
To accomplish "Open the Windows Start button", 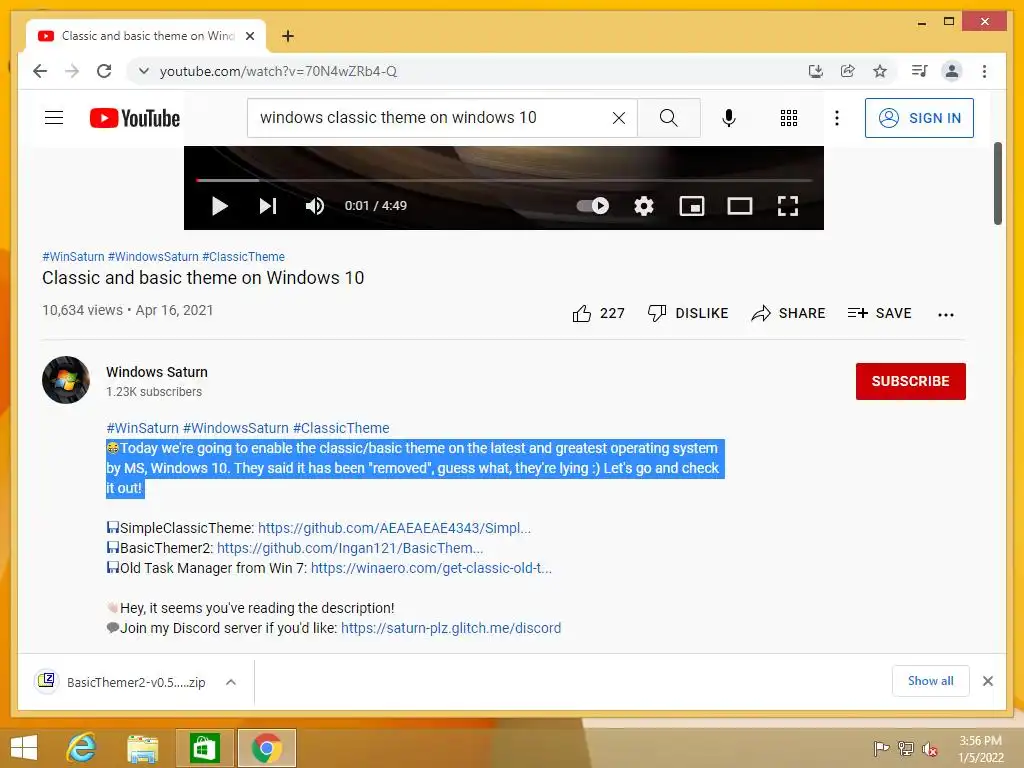I will pyautogui.click(x=24, y=748).
